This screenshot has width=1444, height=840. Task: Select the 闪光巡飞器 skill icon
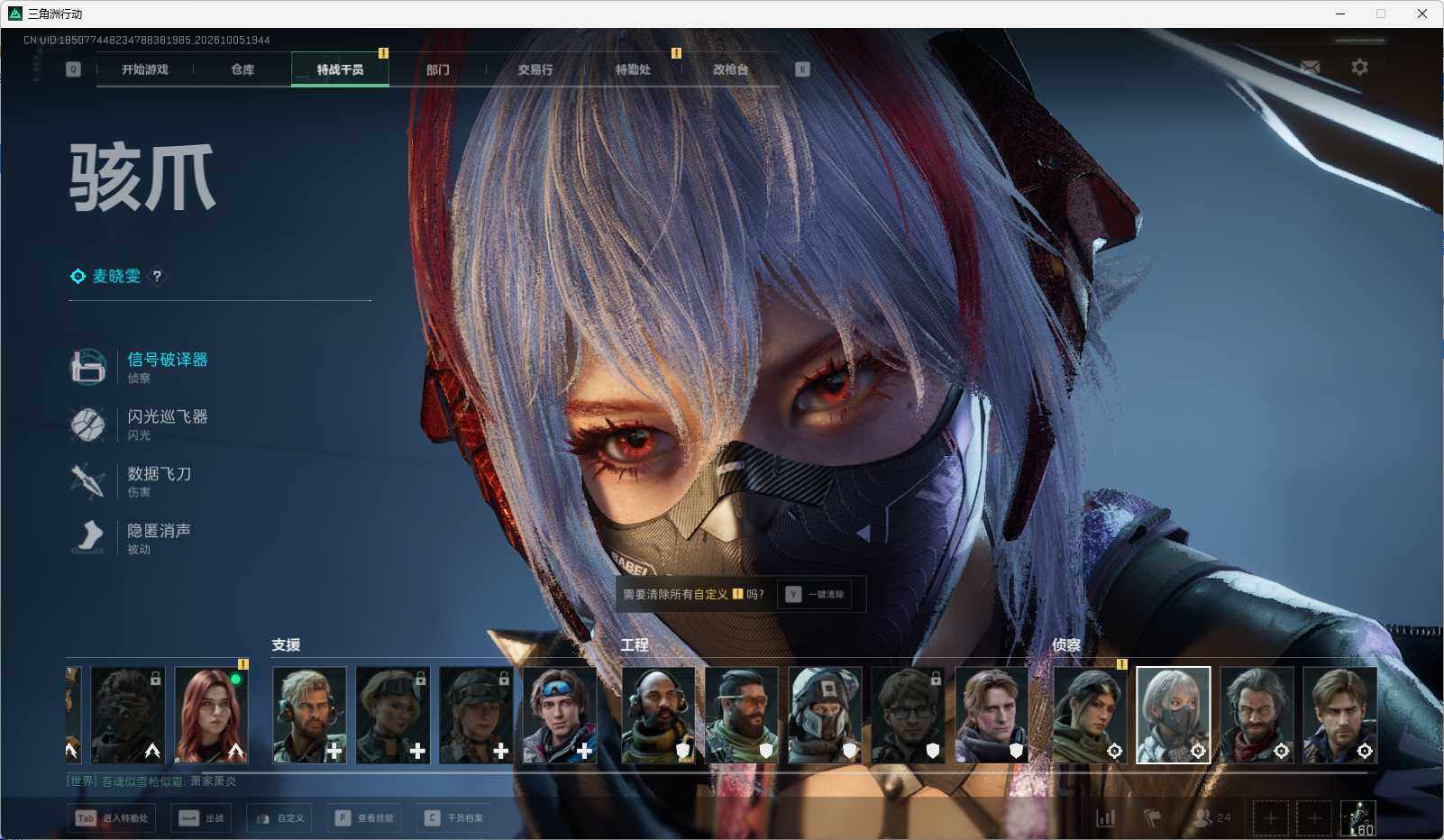coord(88,424)
